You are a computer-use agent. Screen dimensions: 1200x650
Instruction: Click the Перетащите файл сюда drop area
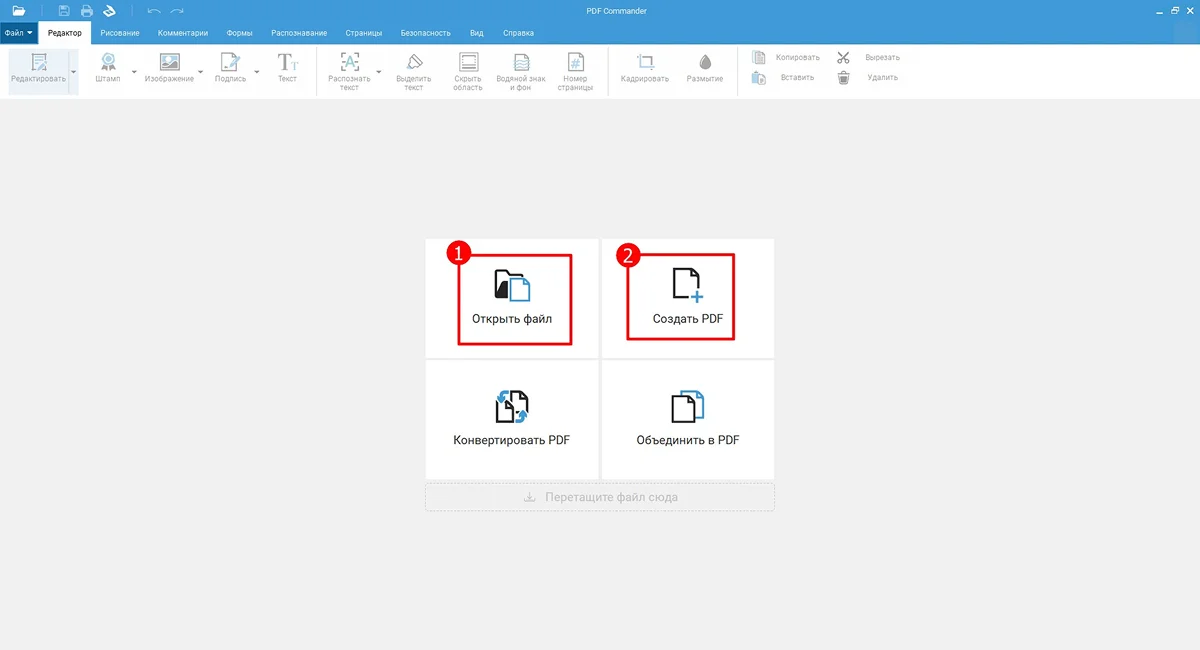point(600,497)
